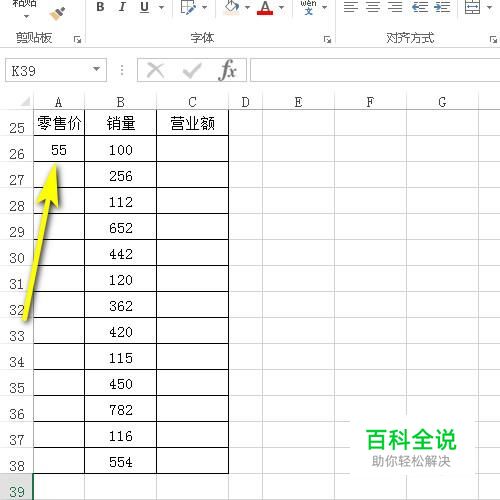Apply the Fill Color bucket
This screenshot has width=500, height=500.
232,7
